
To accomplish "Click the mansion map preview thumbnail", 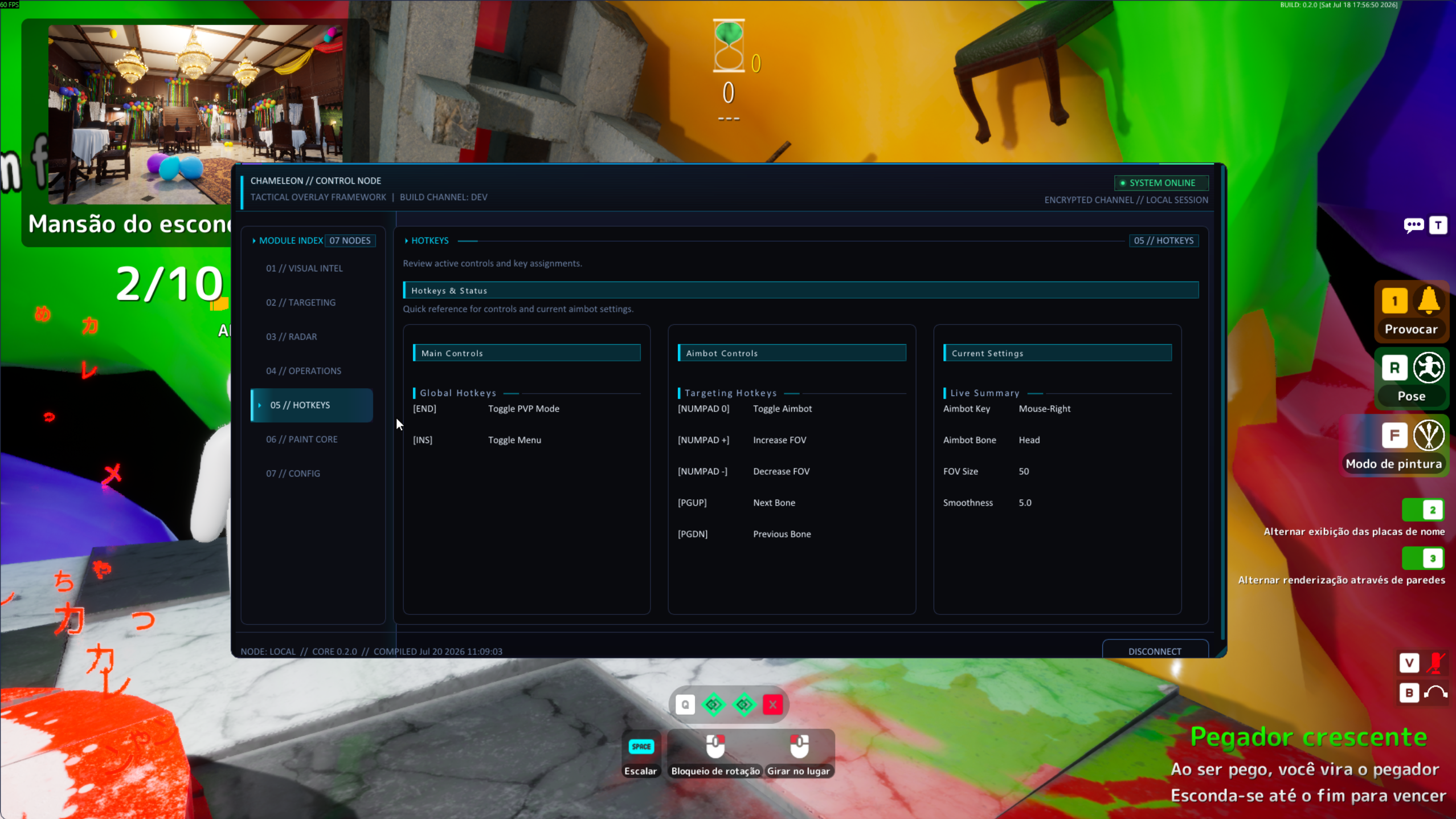I will pyautogui.click(x=195, y=114).
